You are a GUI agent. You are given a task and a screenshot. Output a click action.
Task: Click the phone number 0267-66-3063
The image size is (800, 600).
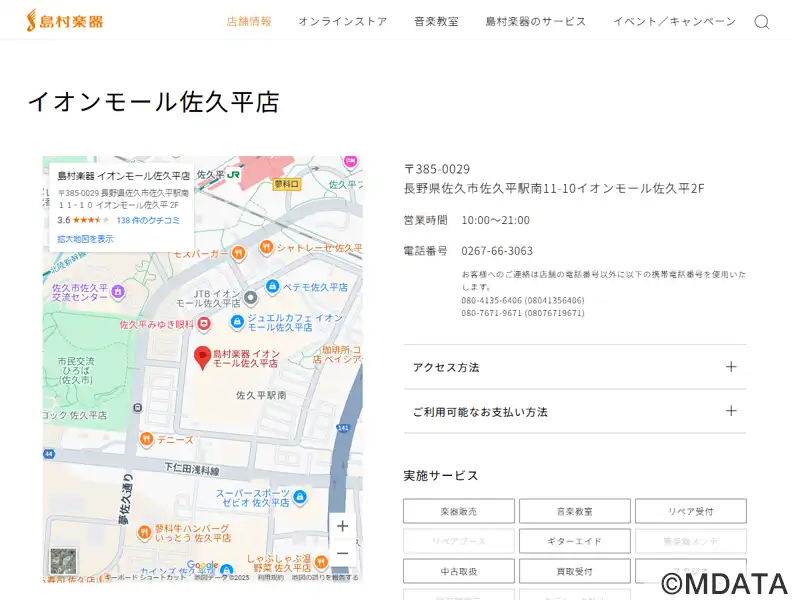497,251
